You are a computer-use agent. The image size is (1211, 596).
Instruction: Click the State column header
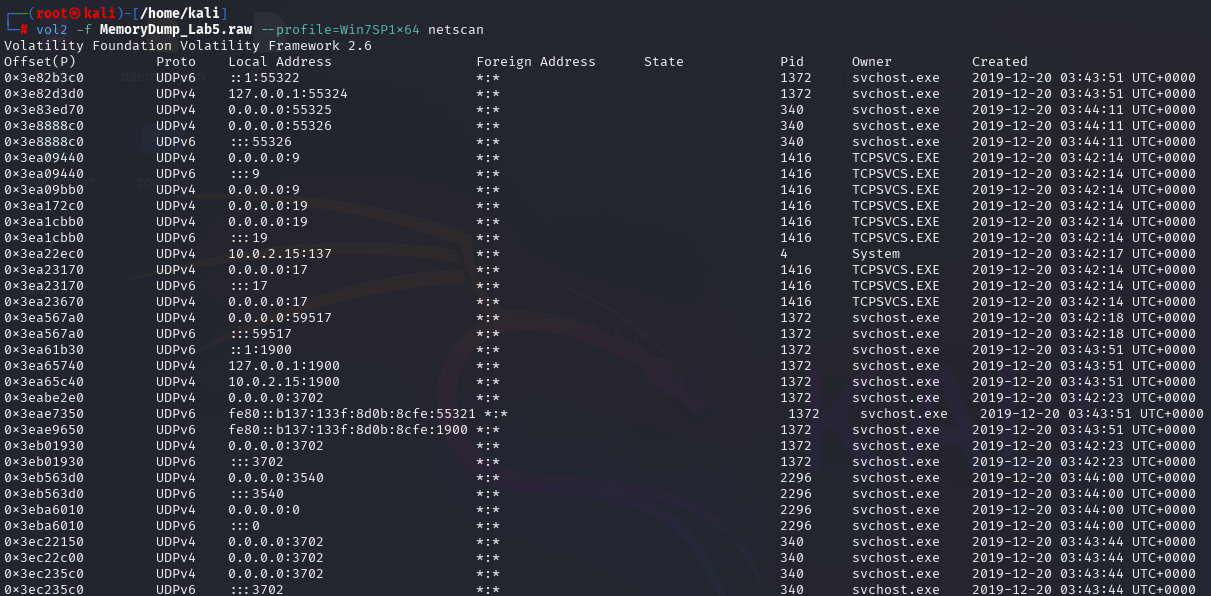(x=663, y=62)
